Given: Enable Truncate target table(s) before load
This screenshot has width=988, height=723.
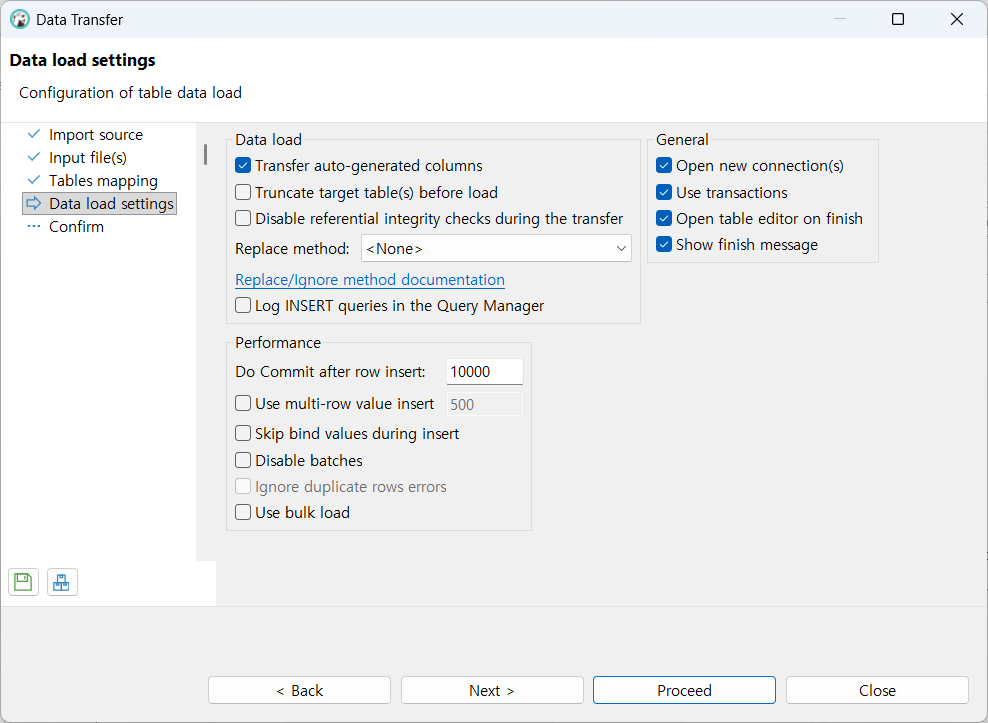Looking at the screenshot, I should coord(243,193).
